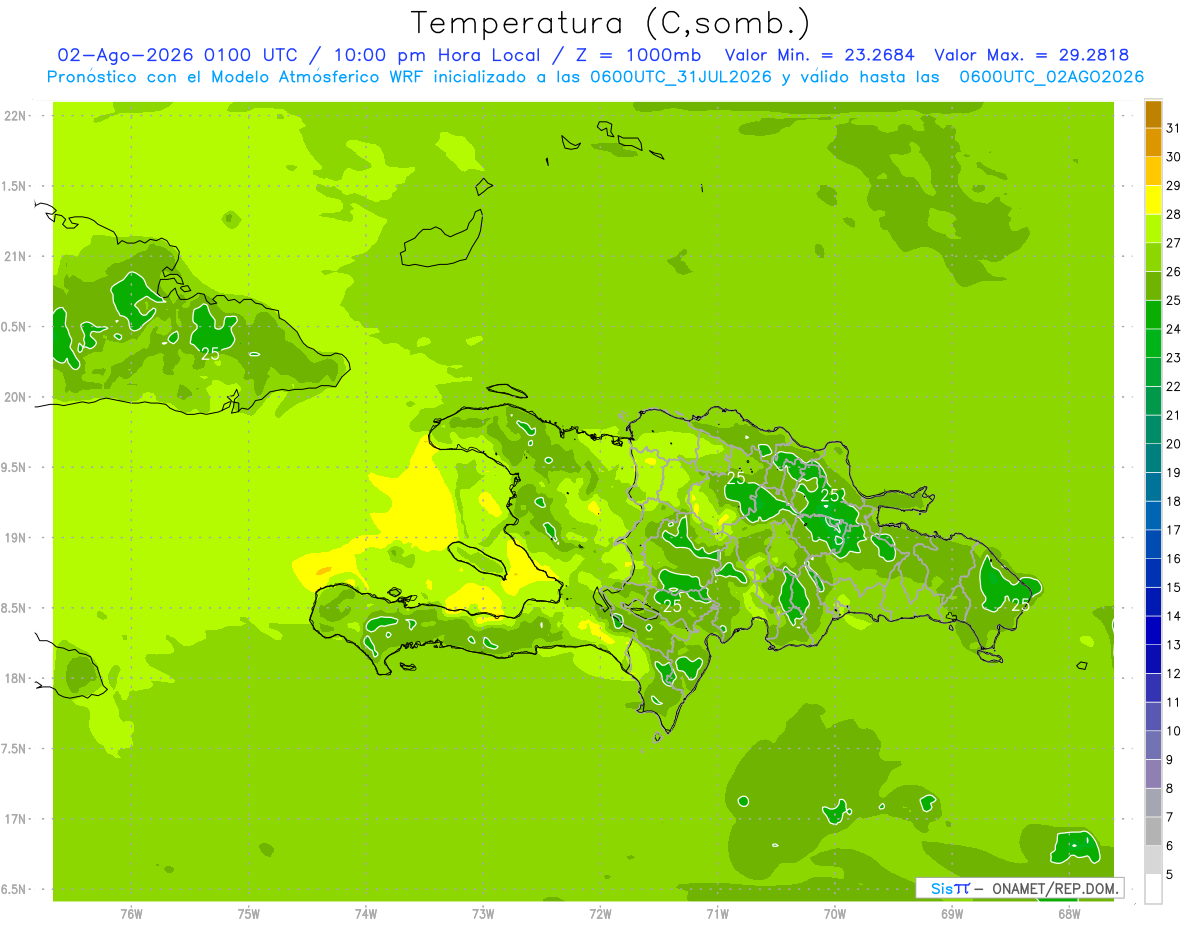
Task: Click the '73W' longitude label
Action: (x=483, y=914)
